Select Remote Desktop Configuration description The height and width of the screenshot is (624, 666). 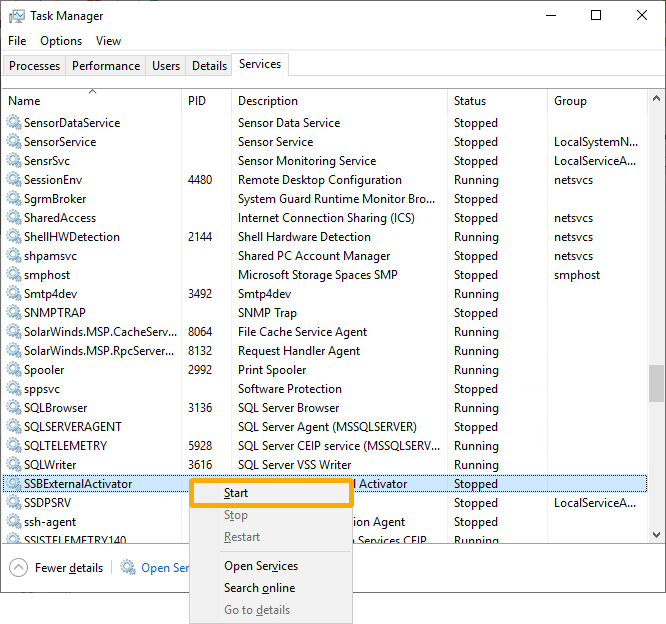click(x=320, y=180)
